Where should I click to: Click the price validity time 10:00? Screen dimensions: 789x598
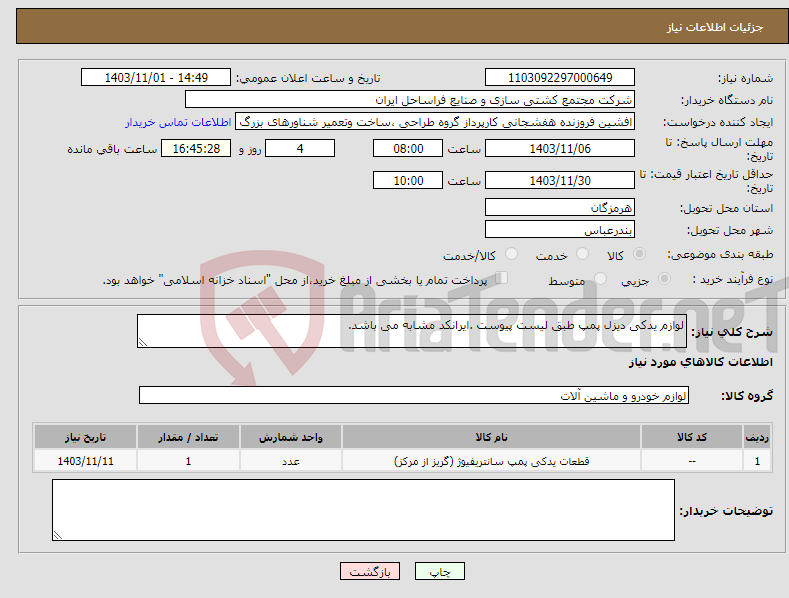pos(408,180)
